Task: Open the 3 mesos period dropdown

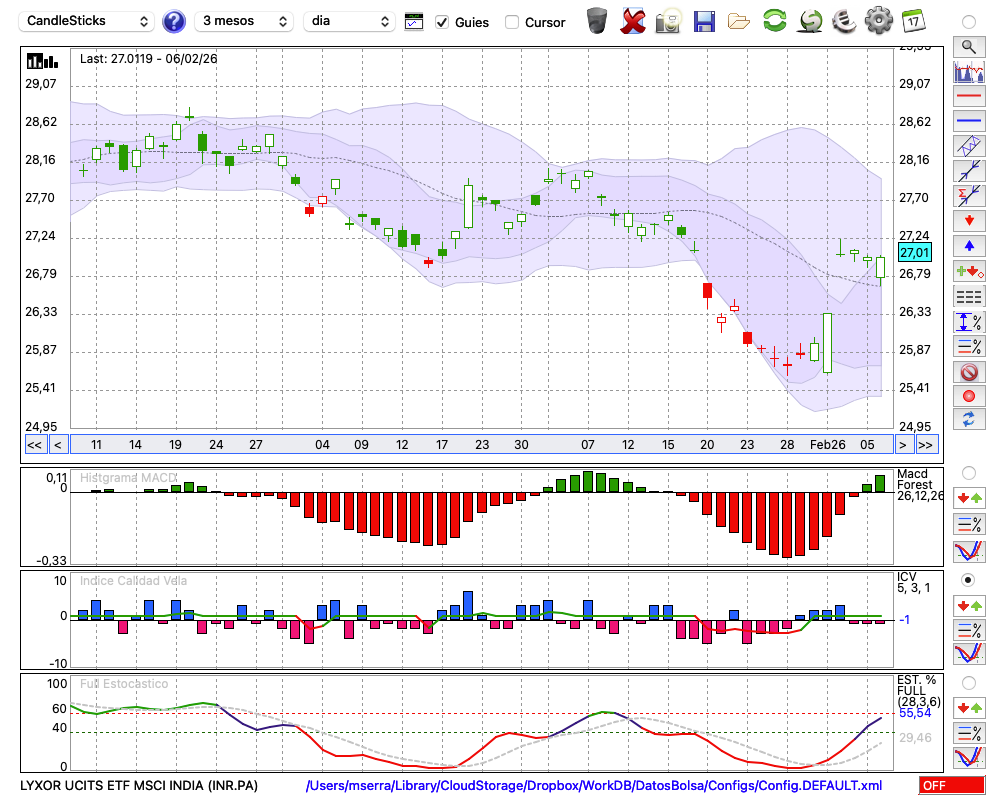Action: pos(244,21)
